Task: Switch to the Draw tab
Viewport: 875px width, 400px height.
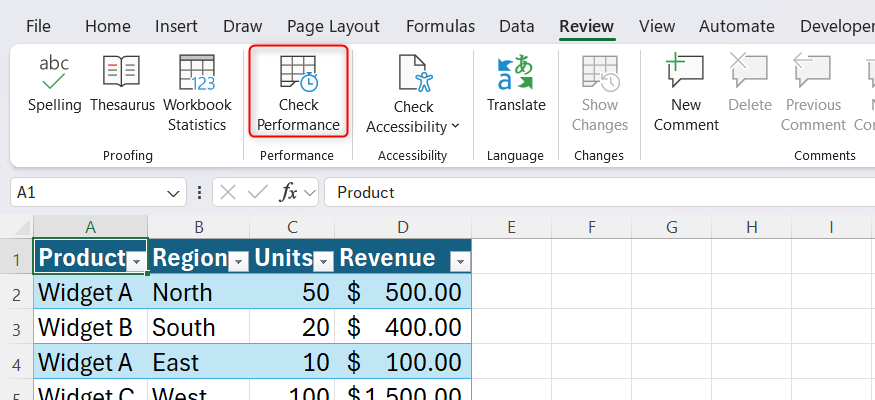Action: [x=243, y=26]
